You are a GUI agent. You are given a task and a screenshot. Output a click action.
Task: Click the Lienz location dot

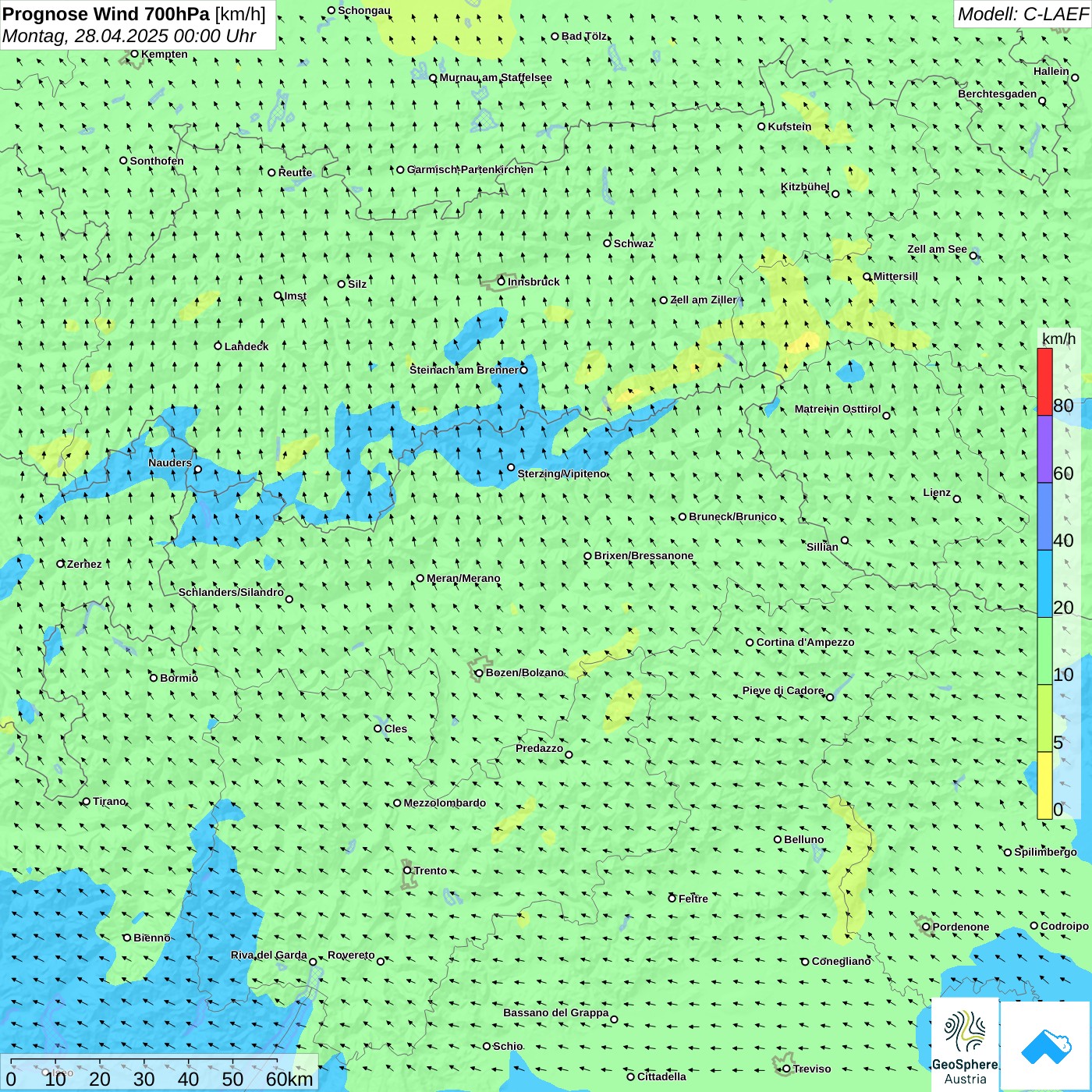pos(957,499)
